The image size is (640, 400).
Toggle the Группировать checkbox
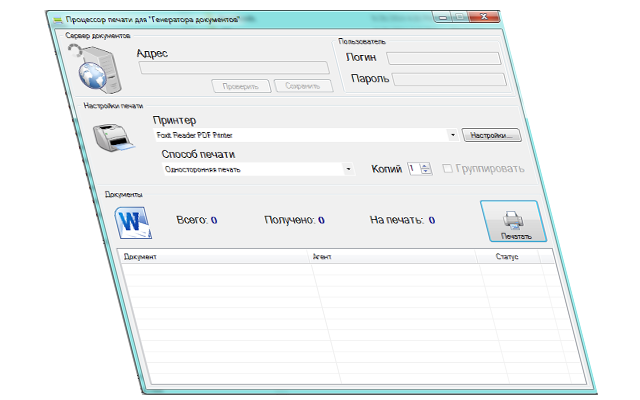448,168
